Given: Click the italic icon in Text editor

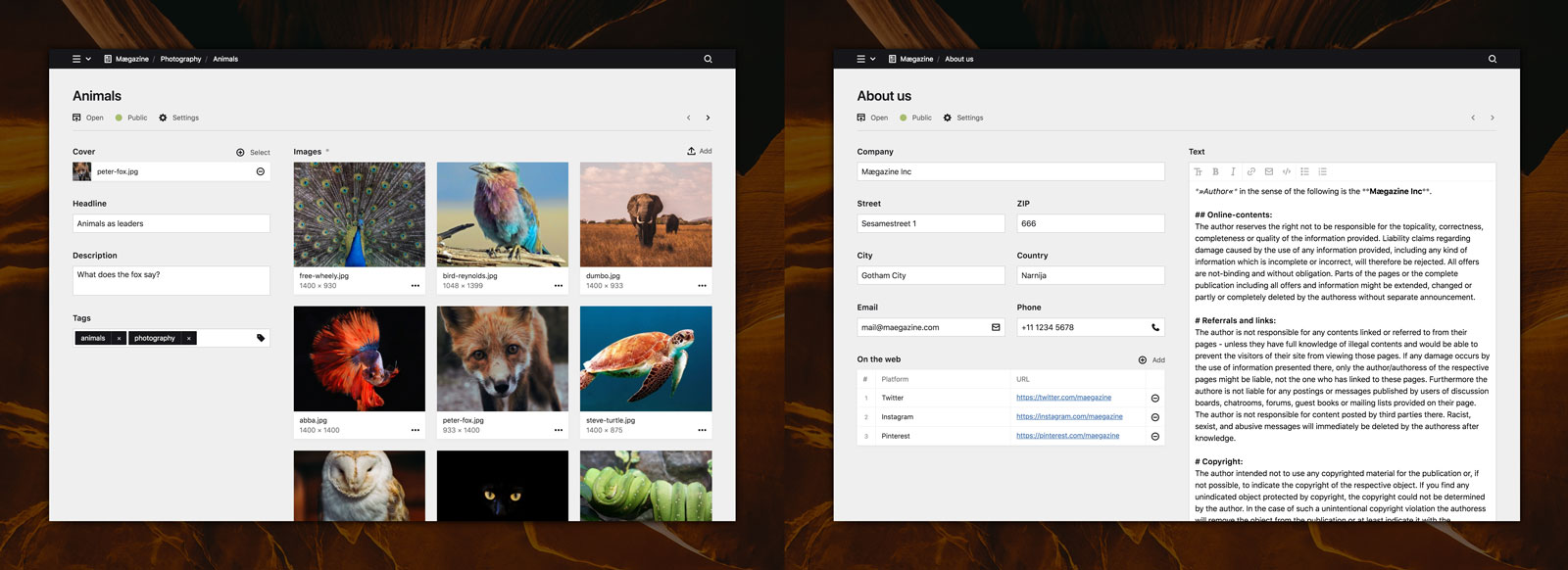Looking at the screenshot, I should point(1233,171).
